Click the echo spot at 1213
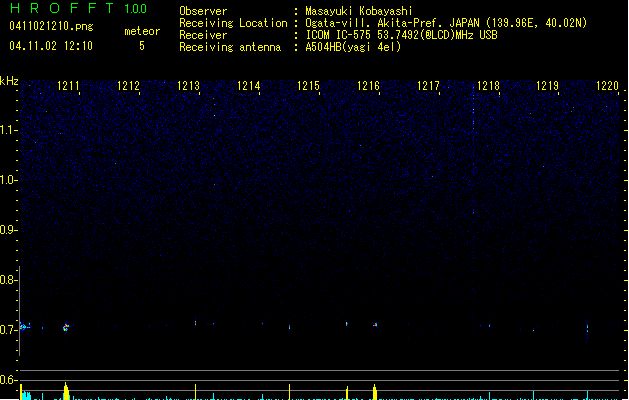The width and height of the screenshot is (629, 400). tap(195, 323)
